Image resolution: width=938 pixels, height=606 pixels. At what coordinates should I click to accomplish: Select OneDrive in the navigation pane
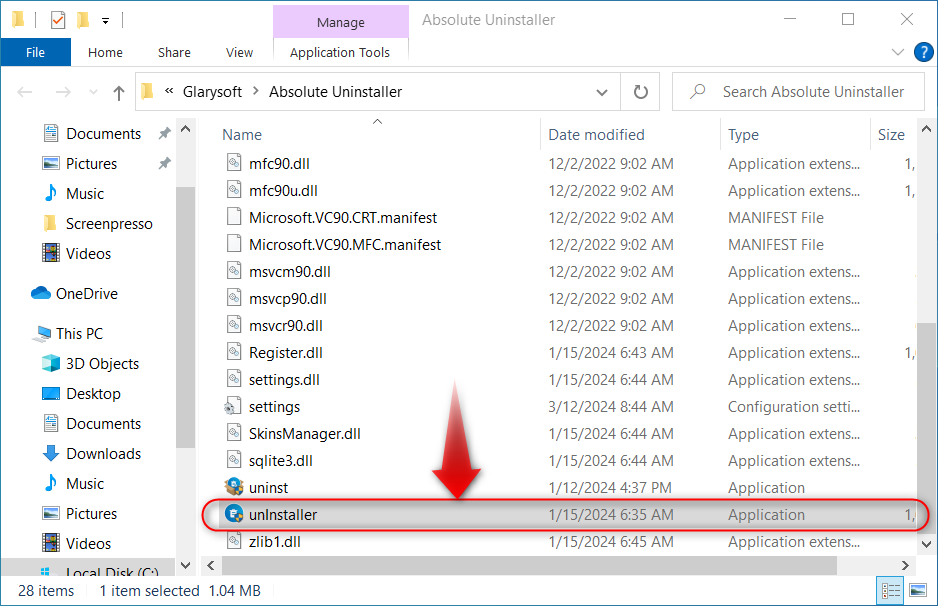point(86,294)
